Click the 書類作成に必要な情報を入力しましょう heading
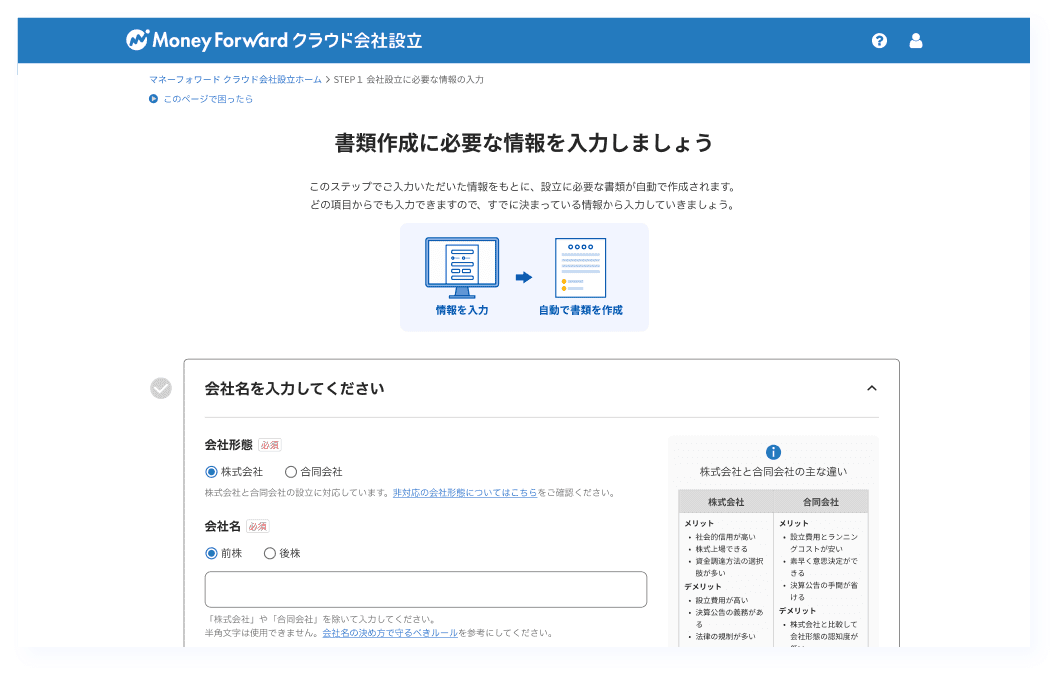Image resolution: width=1062 pixels, height=680 pixels. (524, 143)
